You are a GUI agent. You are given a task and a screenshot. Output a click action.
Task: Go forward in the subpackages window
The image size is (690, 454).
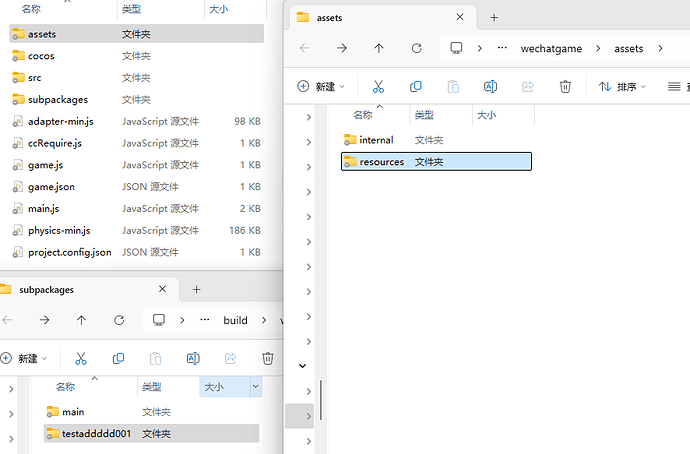click(44, 320)
